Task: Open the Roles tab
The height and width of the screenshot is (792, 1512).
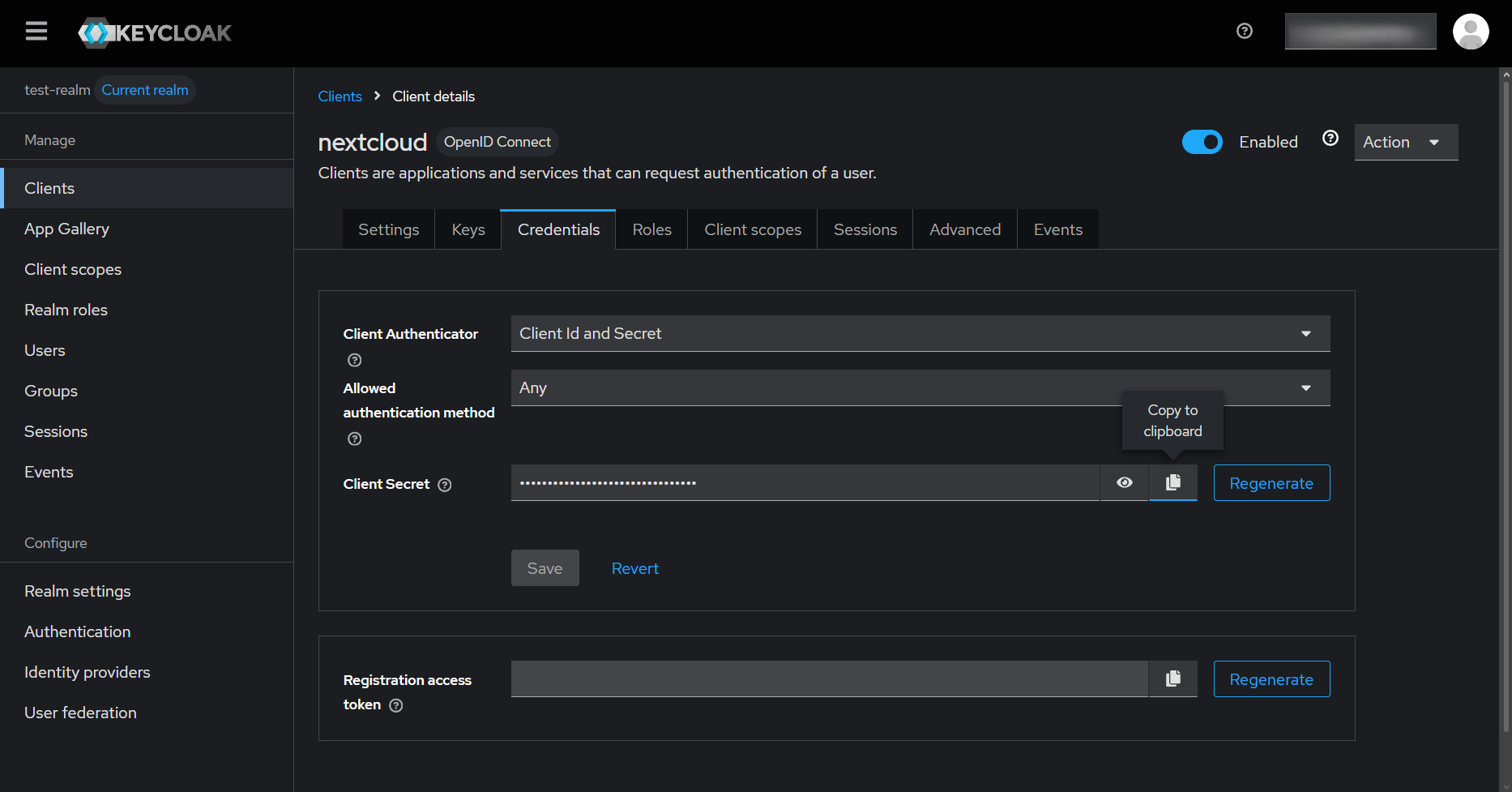Action: 651,229
